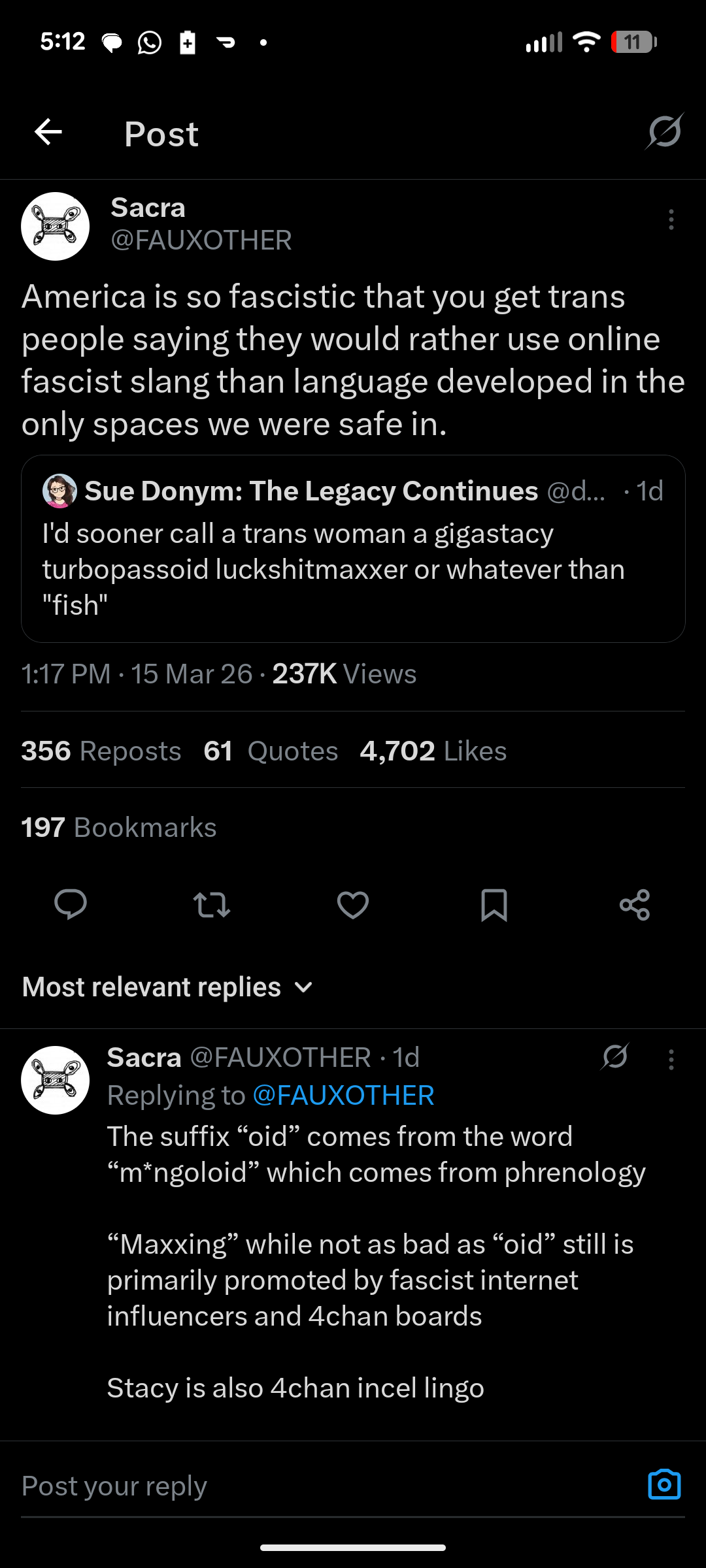Screen dimensions: 706x1568
Task: Tap the back arrow icon
Action: (x=48, y=133)
